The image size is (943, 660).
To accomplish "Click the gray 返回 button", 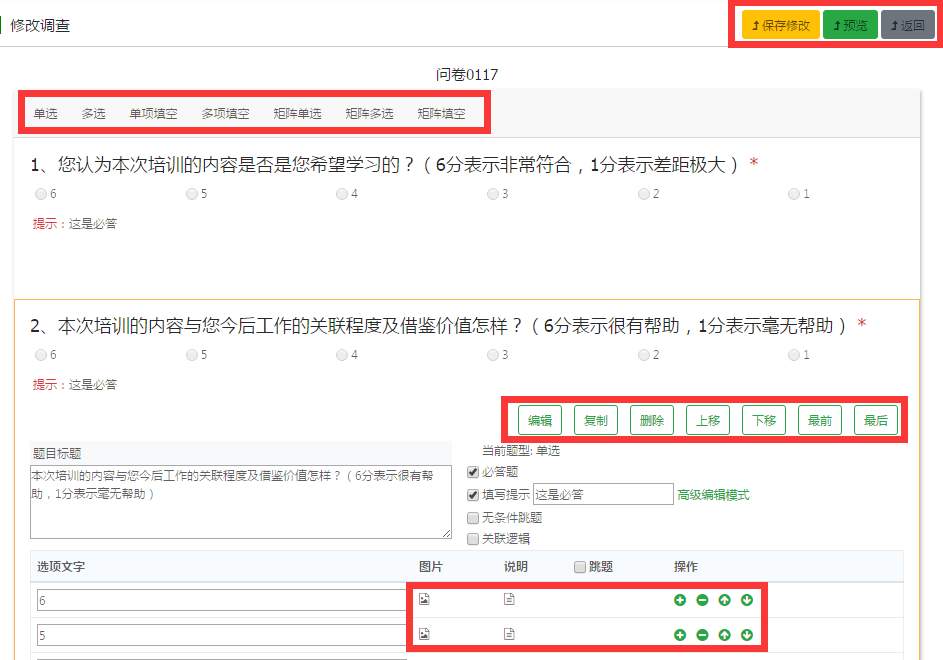I will click(908, 25).
